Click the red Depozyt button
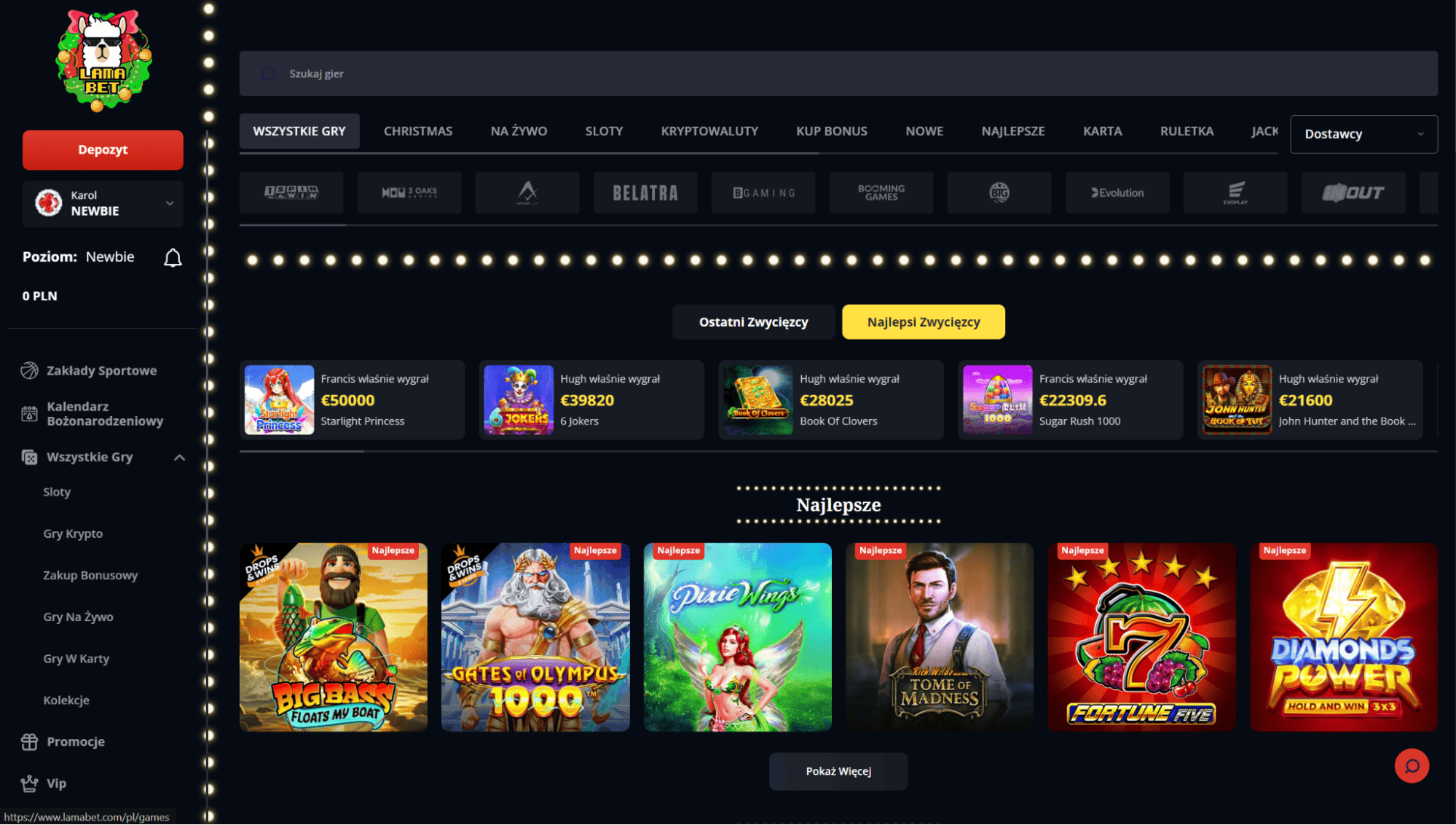The height and width of the screenshot is (825, 1456). coord(103,150)
